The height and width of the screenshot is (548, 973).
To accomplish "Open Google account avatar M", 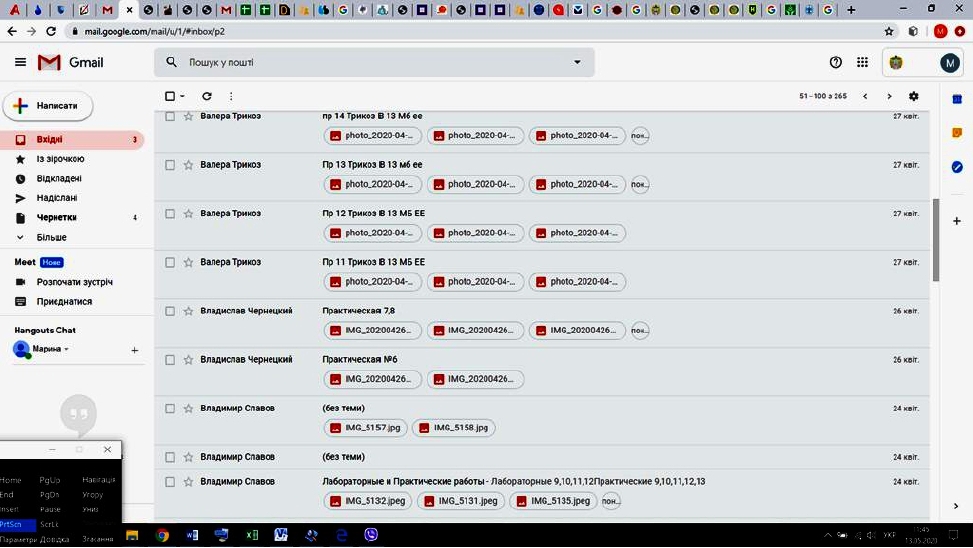I will (x=949, y=63).
